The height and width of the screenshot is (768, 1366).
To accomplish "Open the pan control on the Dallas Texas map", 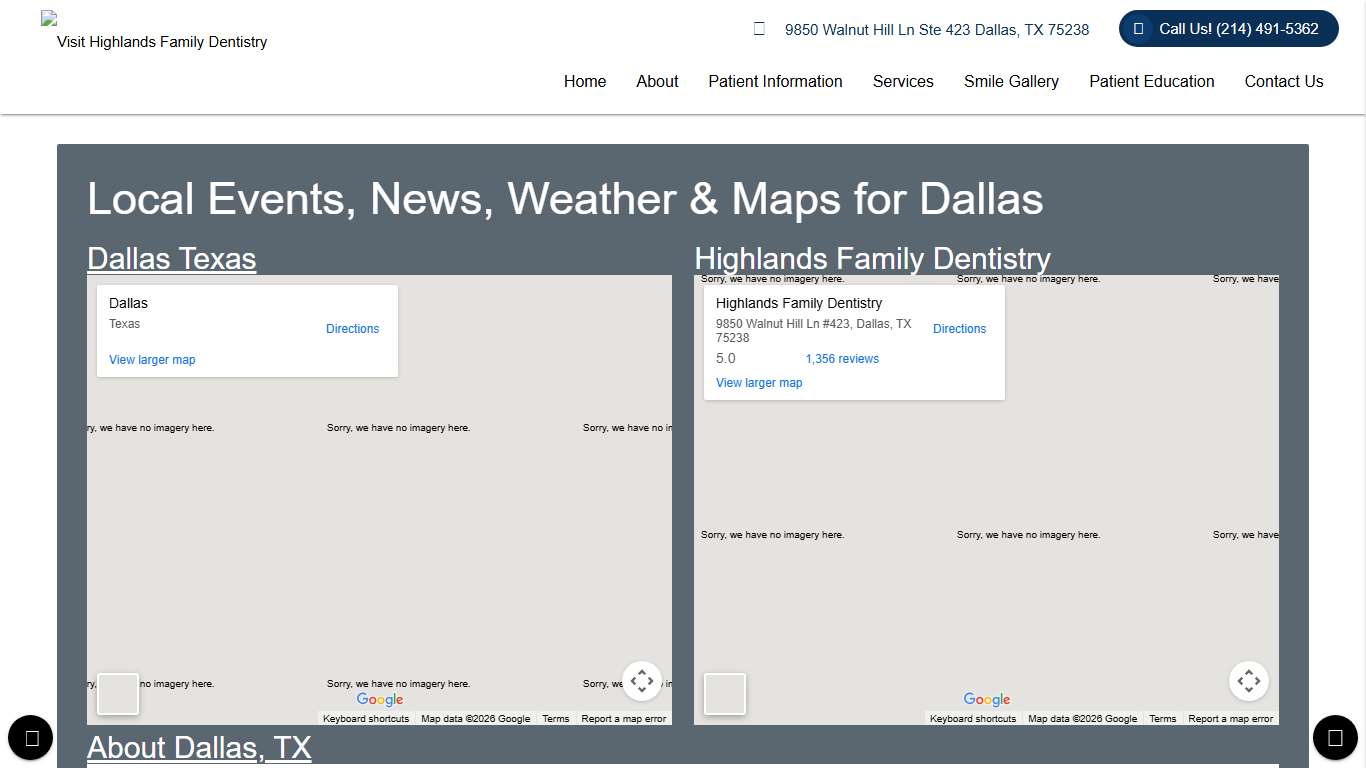I will pos(642,680).
